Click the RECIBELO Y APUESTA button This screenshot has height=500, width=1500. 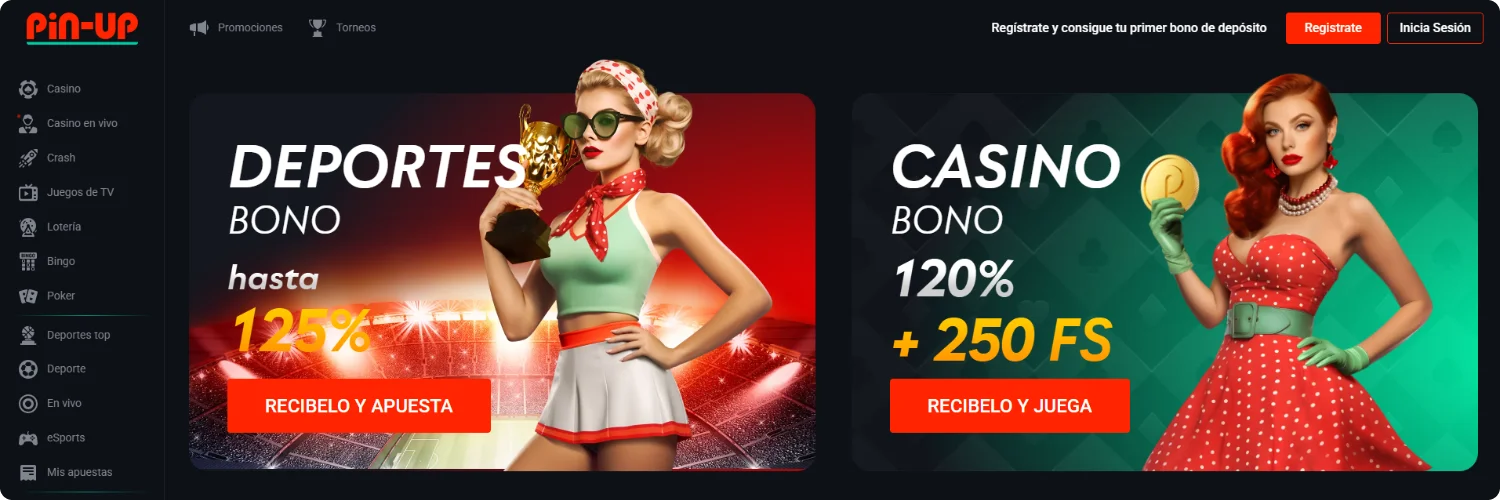point(359,406)
